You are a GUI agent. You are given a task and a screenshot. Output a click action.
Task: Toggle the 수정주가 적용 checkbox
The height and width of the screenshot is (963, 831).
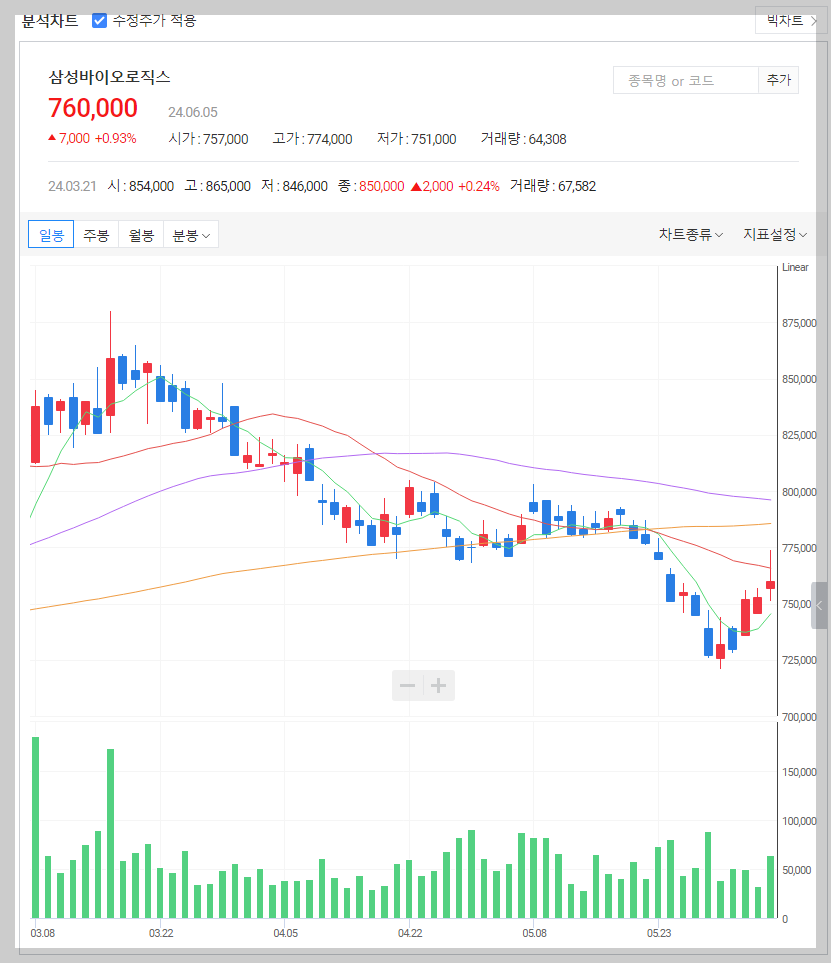[x=99, y=20]
